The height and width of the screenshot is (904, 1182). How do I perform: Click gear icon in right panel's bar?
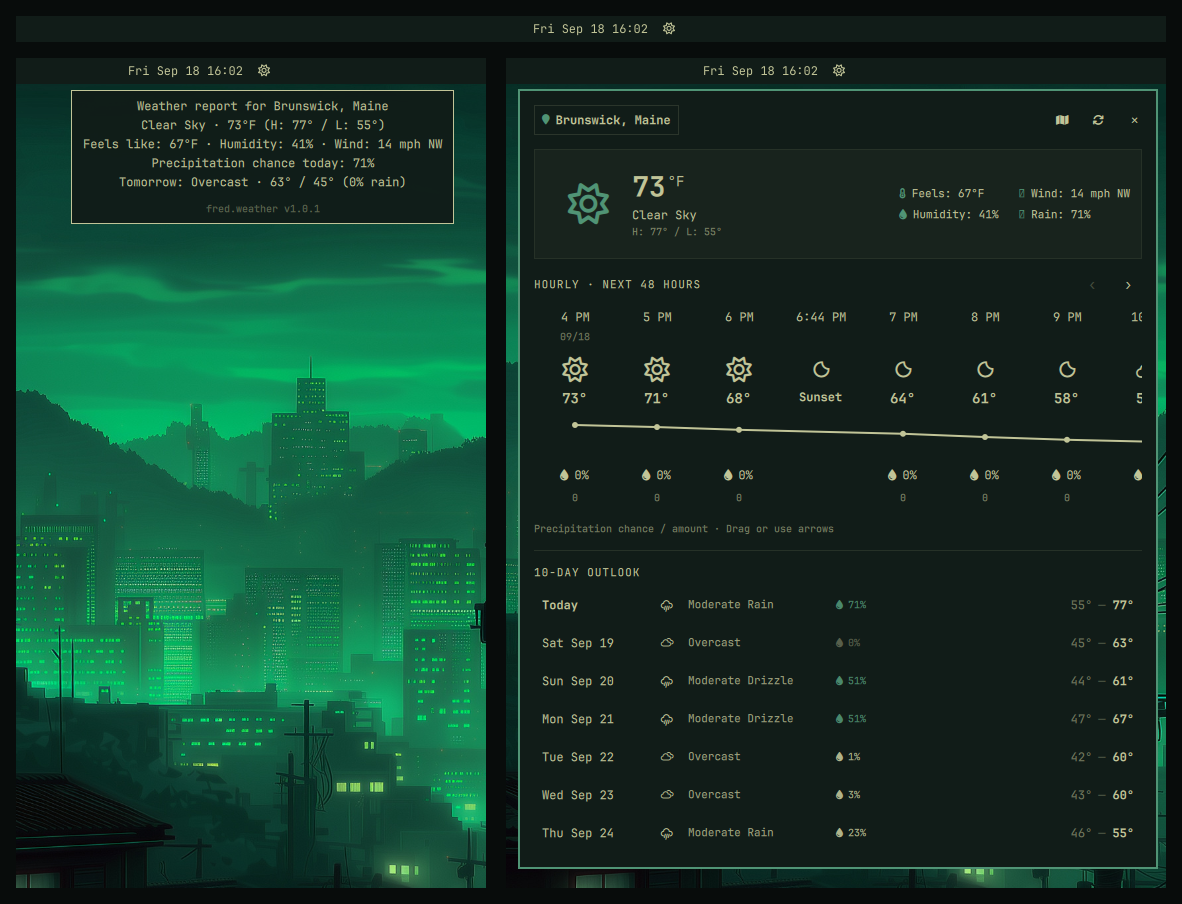click(x=839, y=70)
